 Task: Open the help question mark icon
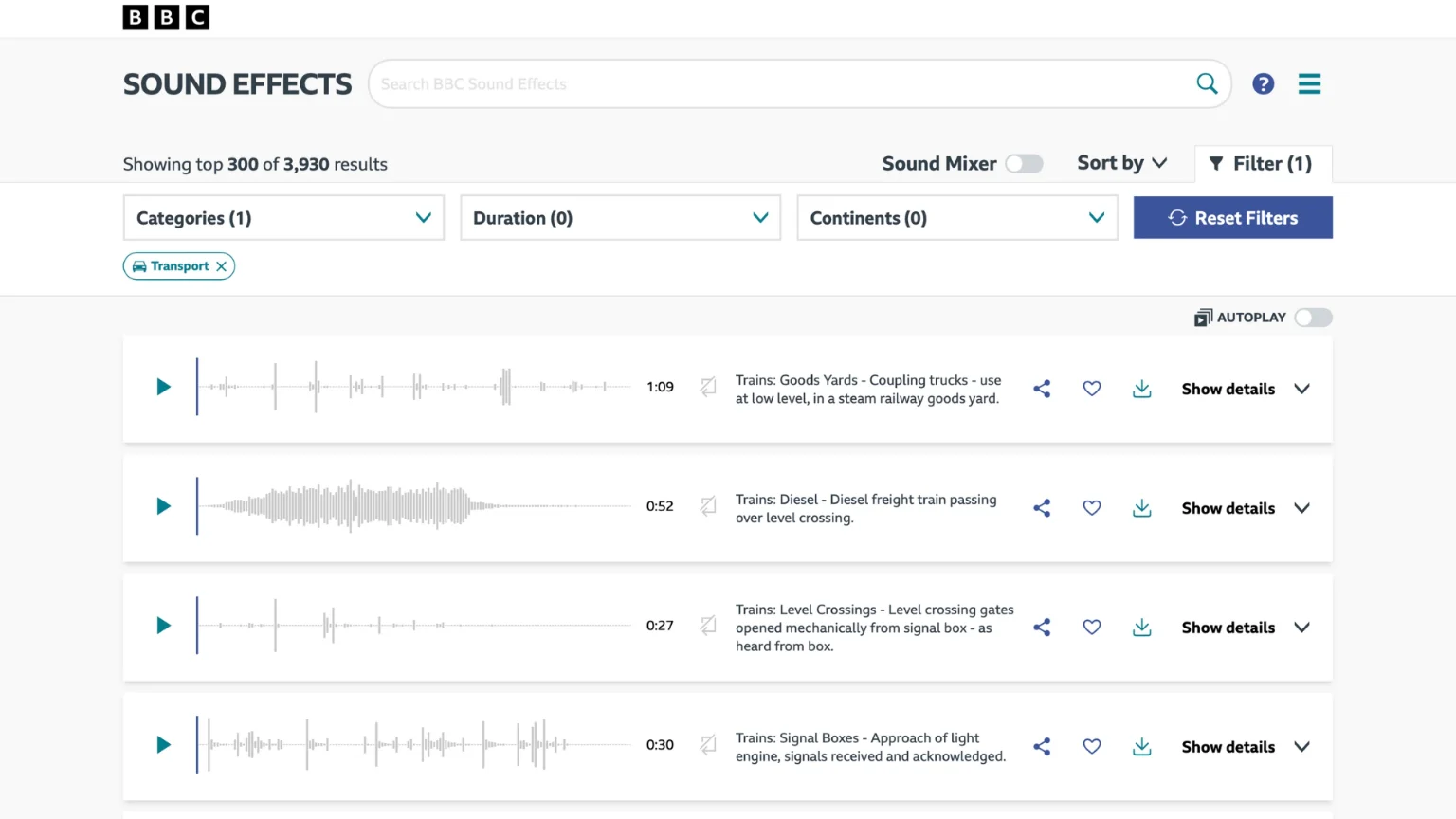1263,84
